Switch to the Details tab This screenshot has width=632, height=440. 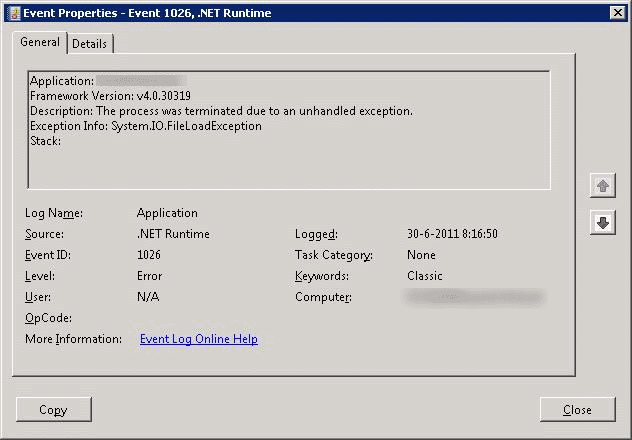tap(89, 44)
